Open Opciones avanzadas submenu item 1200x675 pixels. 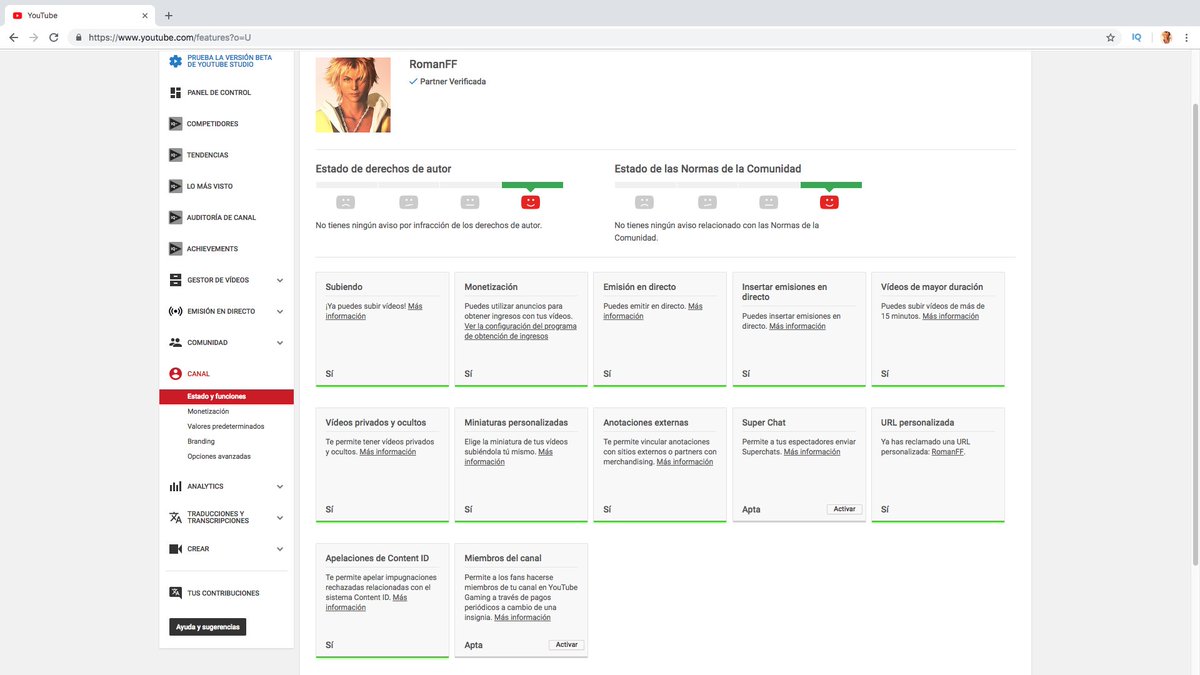tap(219, 456)
